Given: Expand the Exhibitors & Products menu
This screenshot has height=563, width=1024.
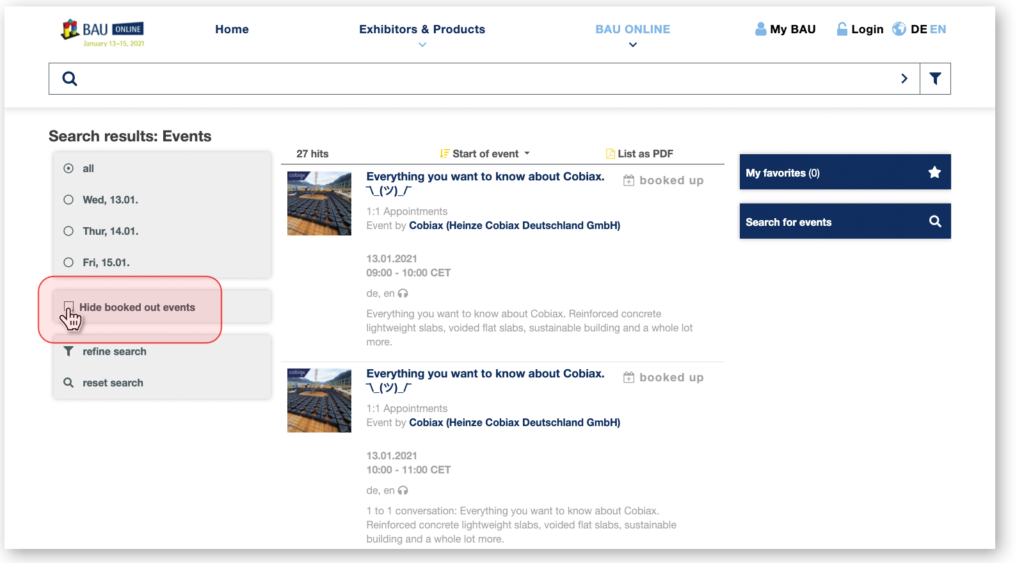Looking at the screenshot, I should point(422,30).
